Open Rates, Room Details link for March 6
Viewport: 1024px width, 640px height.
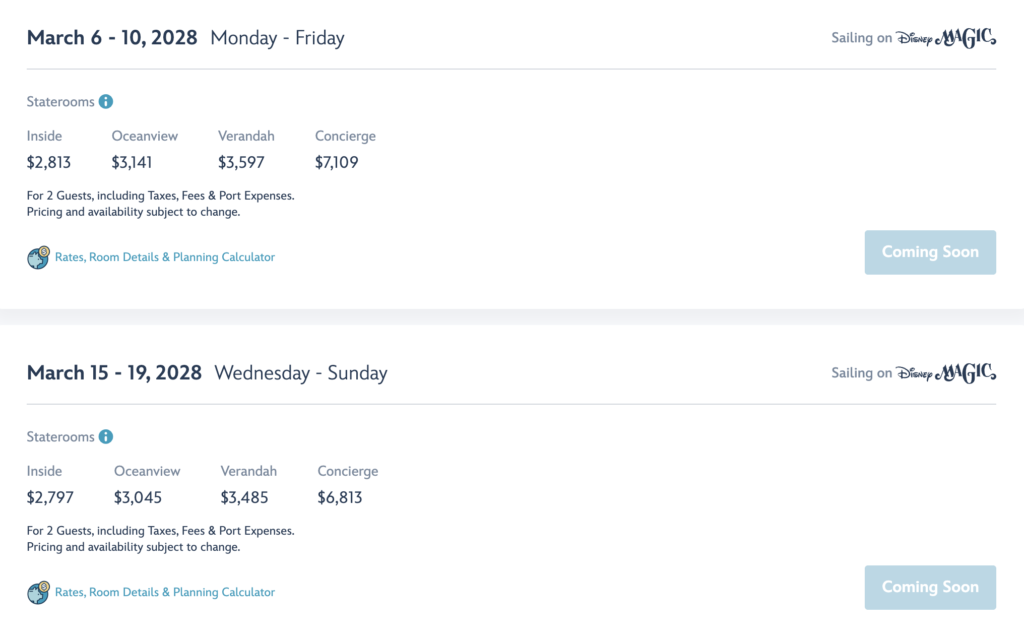165,257
